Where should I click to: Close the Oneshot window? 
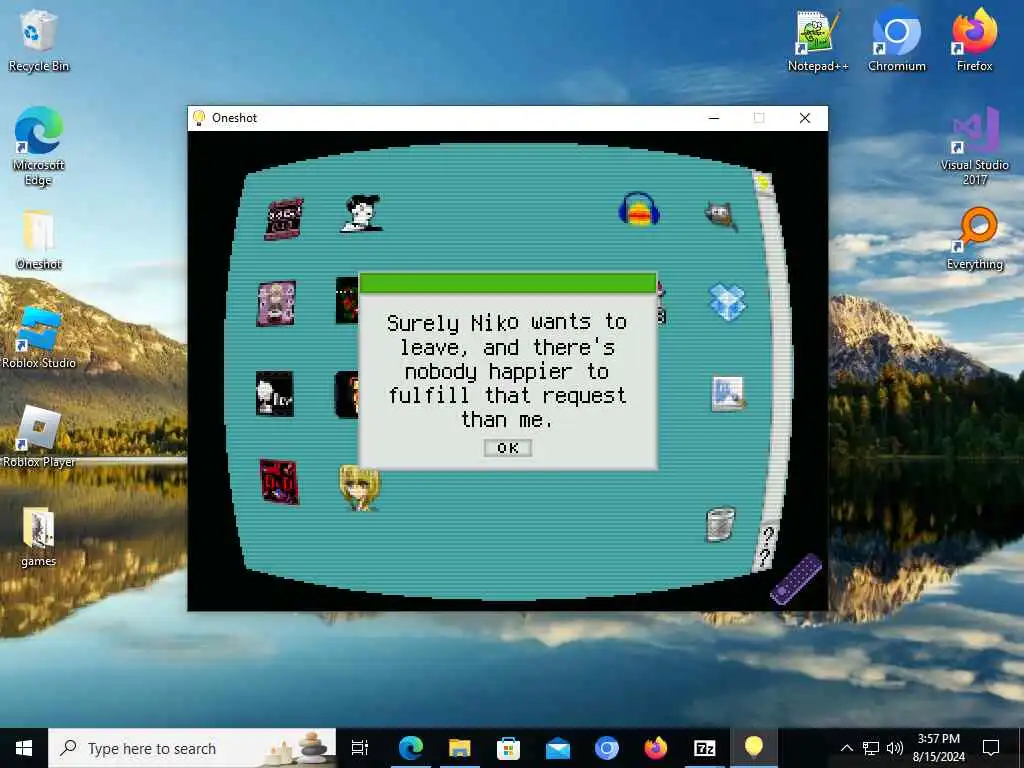805,118
